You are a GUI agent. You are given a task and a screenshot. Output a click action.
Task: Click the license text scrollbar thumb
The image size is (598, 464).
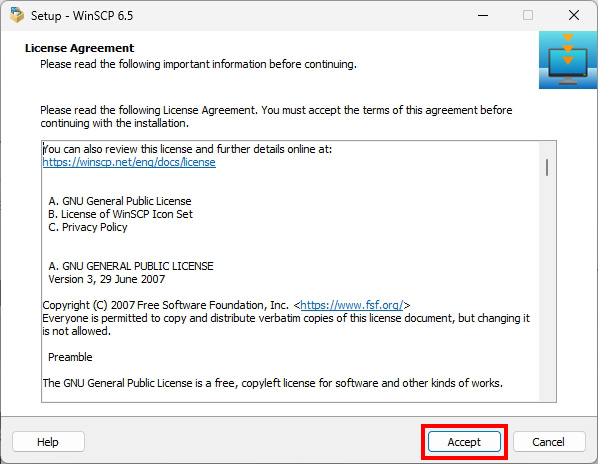(x=547, y=167)
